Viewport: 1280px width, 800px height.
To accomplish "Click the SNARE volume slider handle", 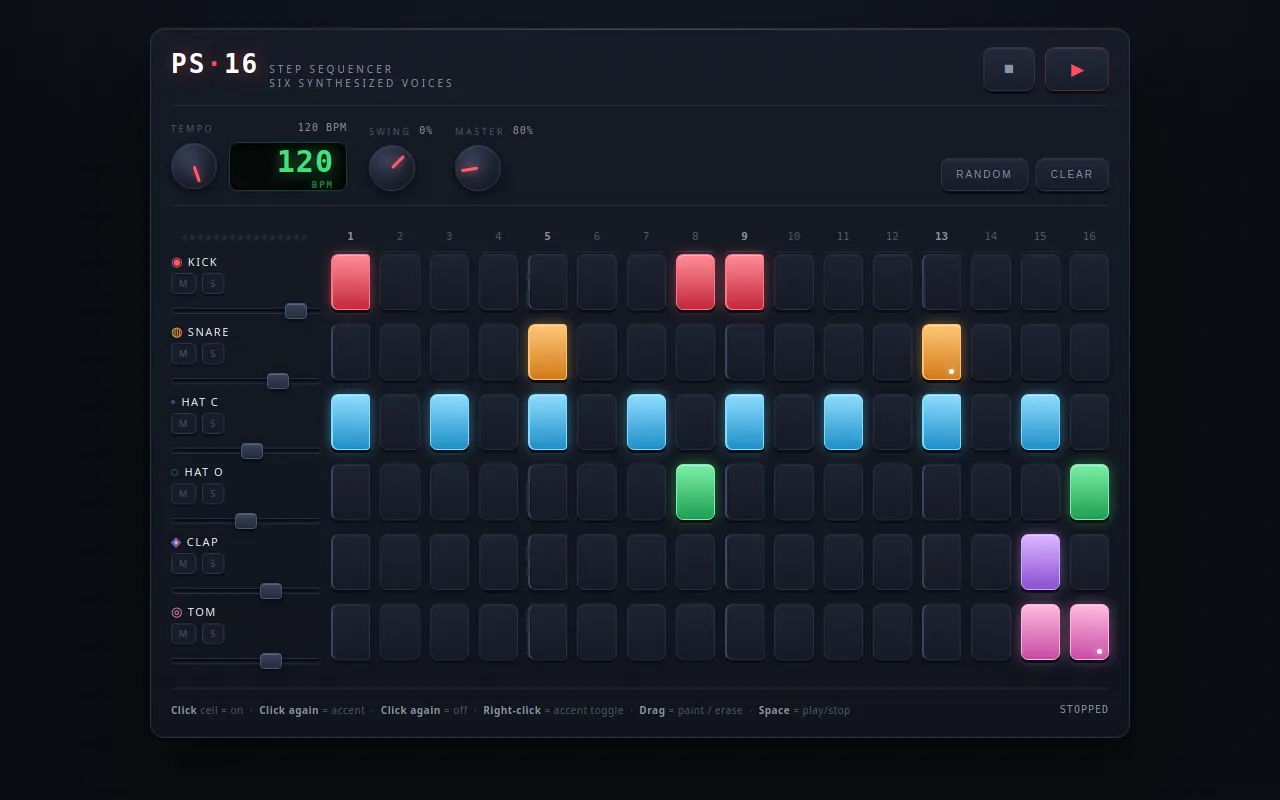I will coord(278,381).
